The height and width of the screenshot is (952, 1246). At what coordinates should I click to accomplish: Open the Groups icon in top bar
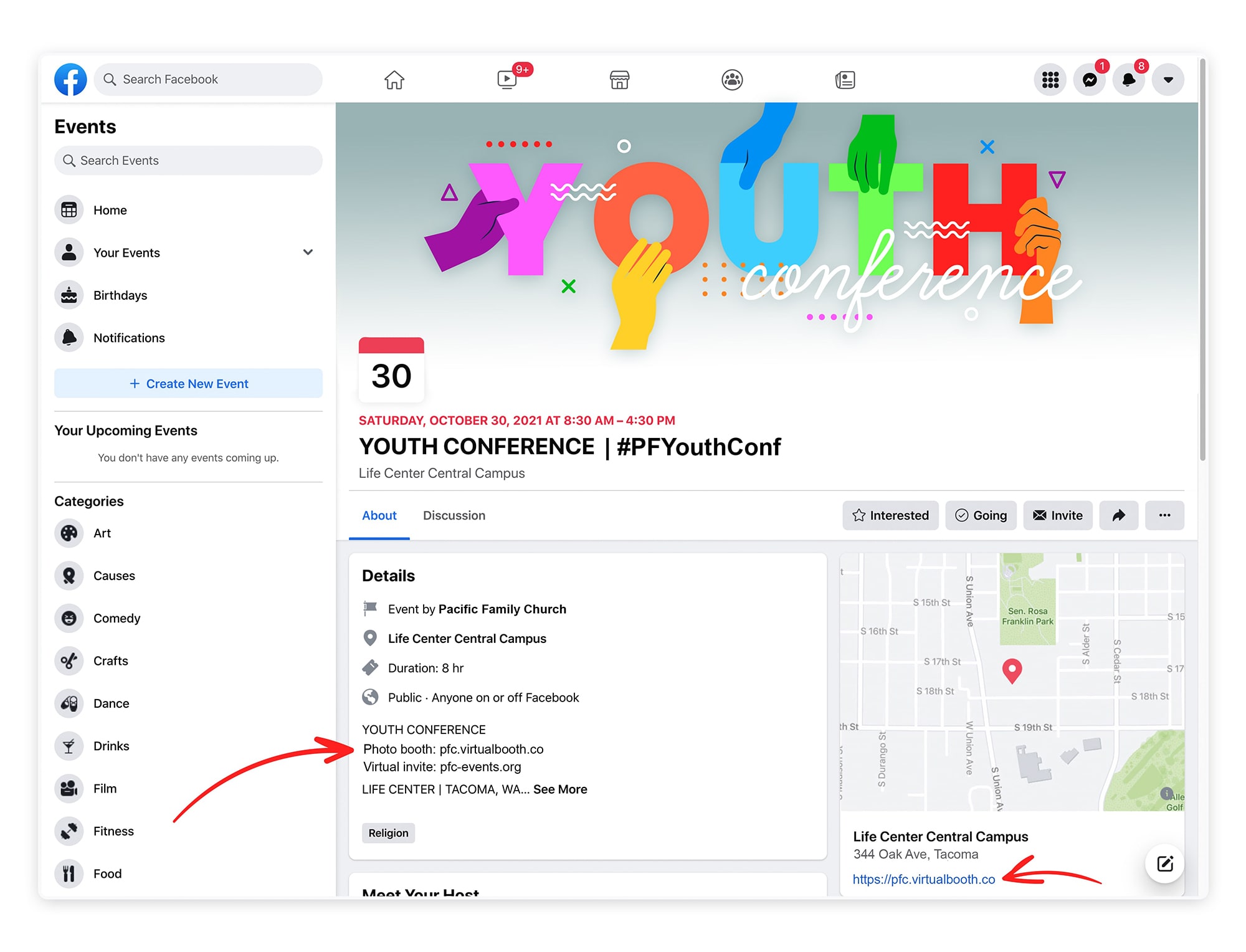click(x=732, y=80)
